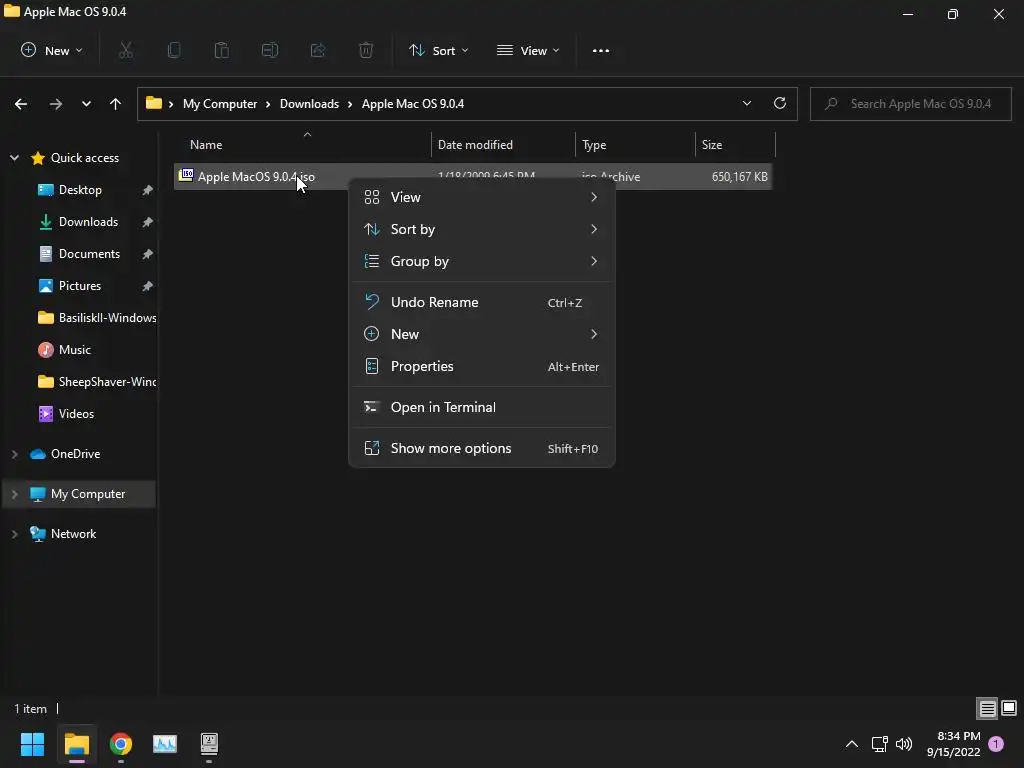
Task: Open Desktop in Quick access
Action: coord(80,190)
